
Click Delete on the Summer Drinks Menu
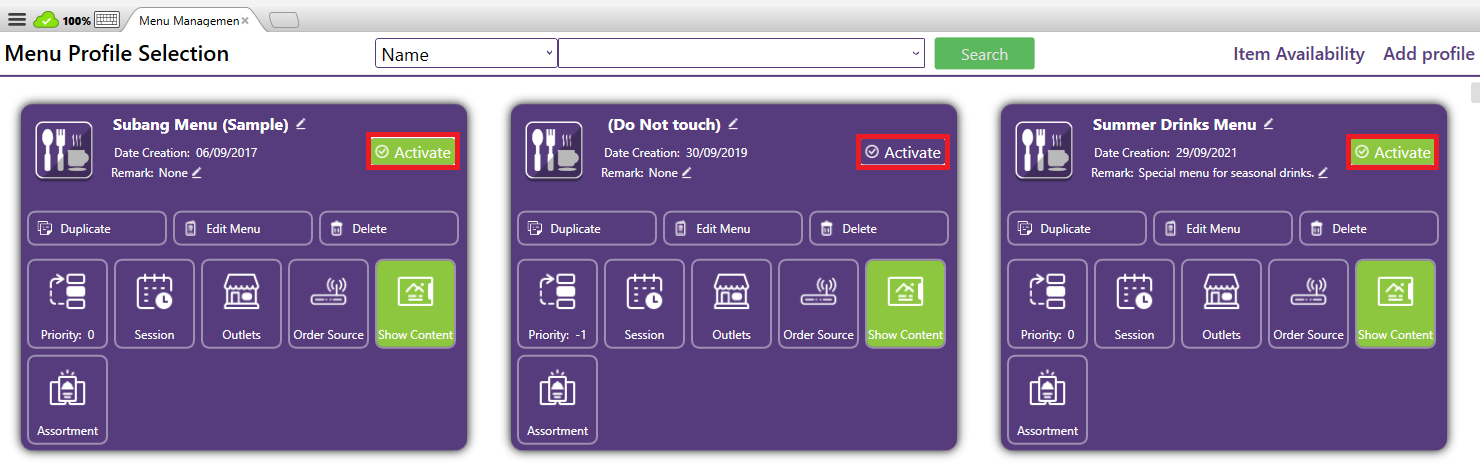coord(1368,228)
